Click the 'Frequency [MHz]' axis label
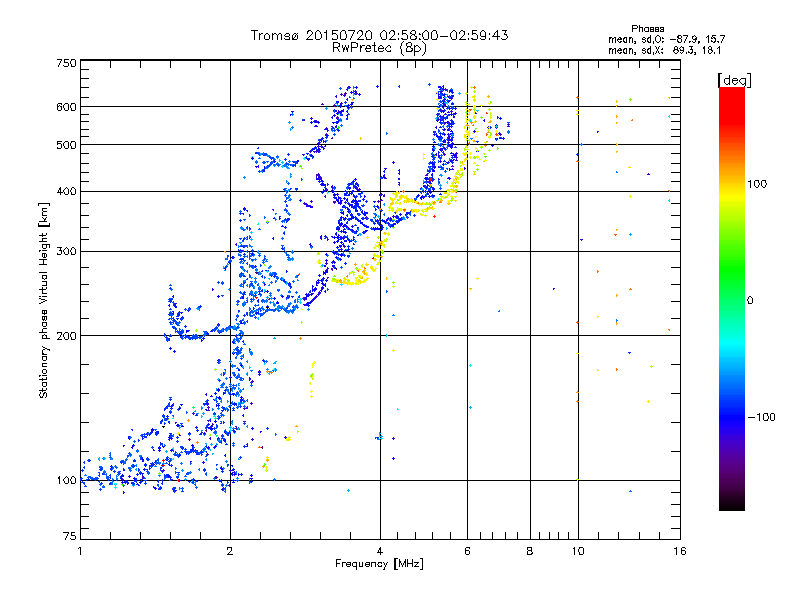The image size is (800, 600). click(379, 564)
